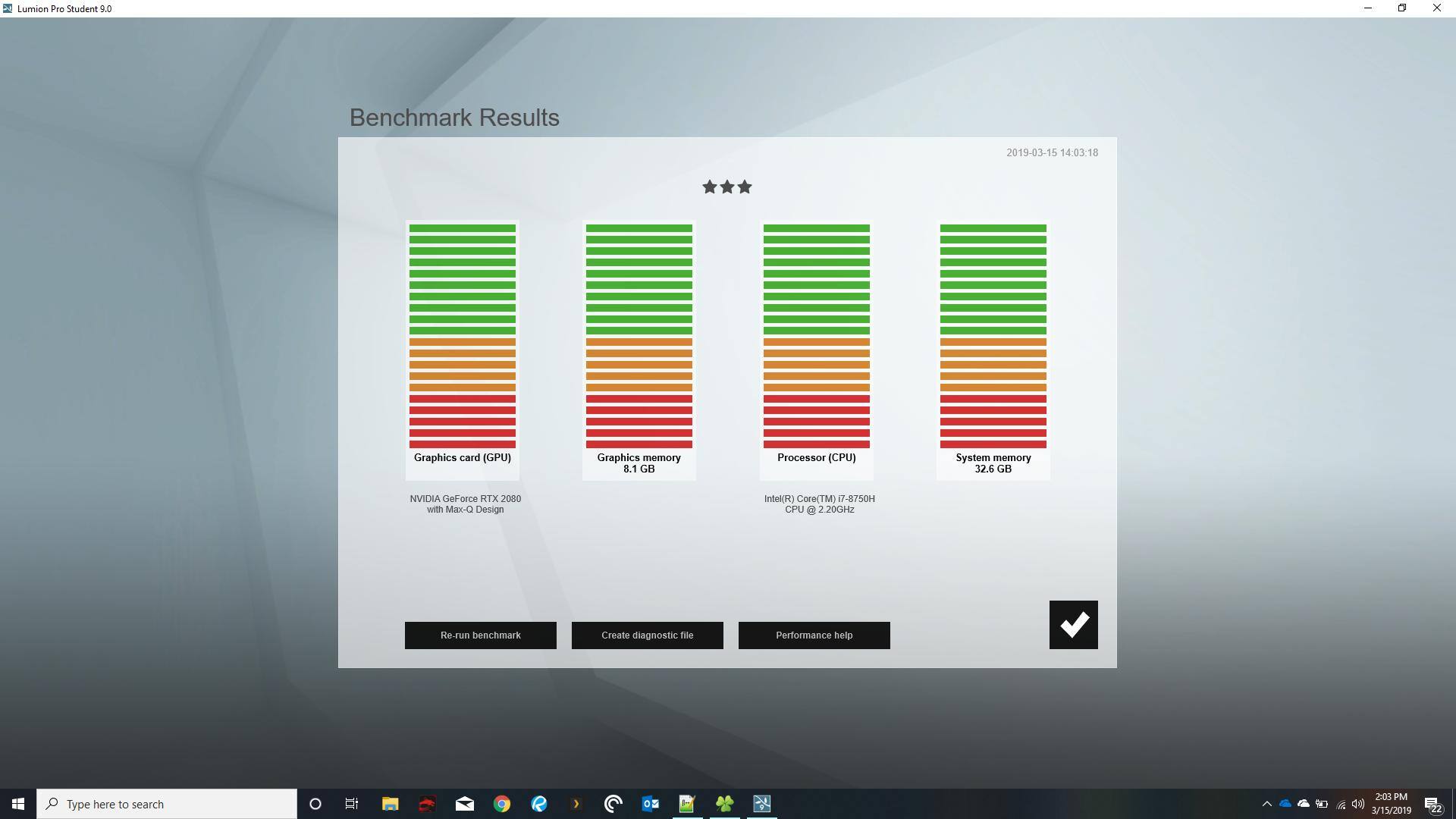Expand hidden system tray icons
The width and height of the screenshot is (1456, 819).
[x=1267, y=804]
